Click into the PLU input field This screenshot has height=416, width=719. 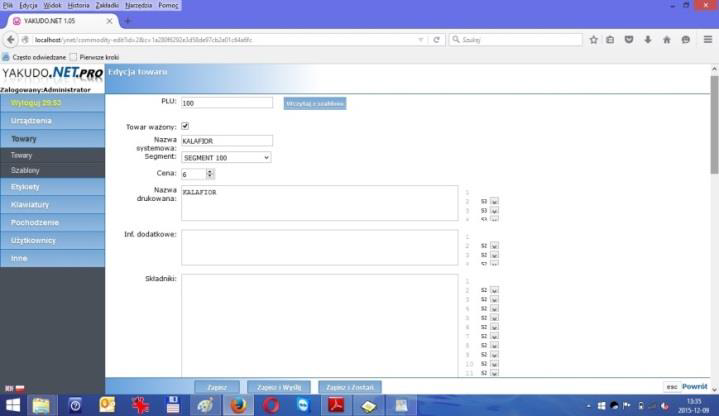(x=226, y=102)
